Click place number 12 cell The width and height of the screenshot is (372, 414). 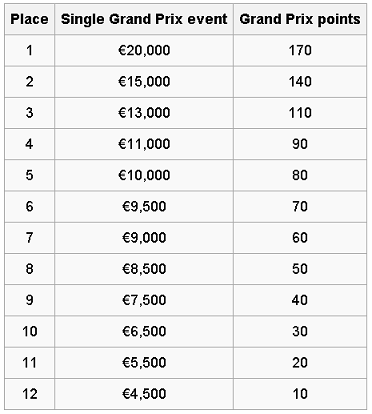[x=29, y=394]
